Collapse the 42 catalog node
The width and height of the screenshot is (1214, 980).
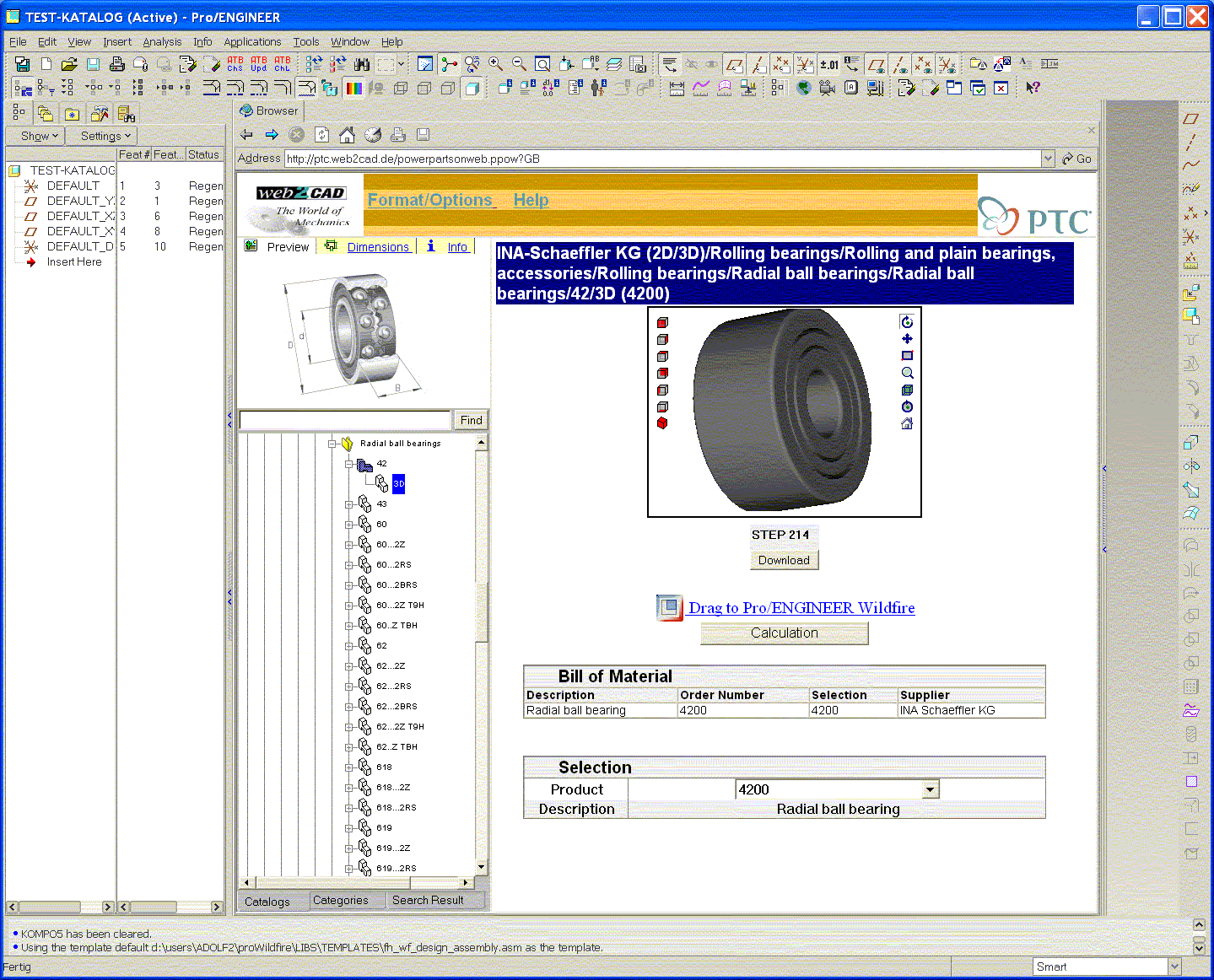(x=349, y=464)
